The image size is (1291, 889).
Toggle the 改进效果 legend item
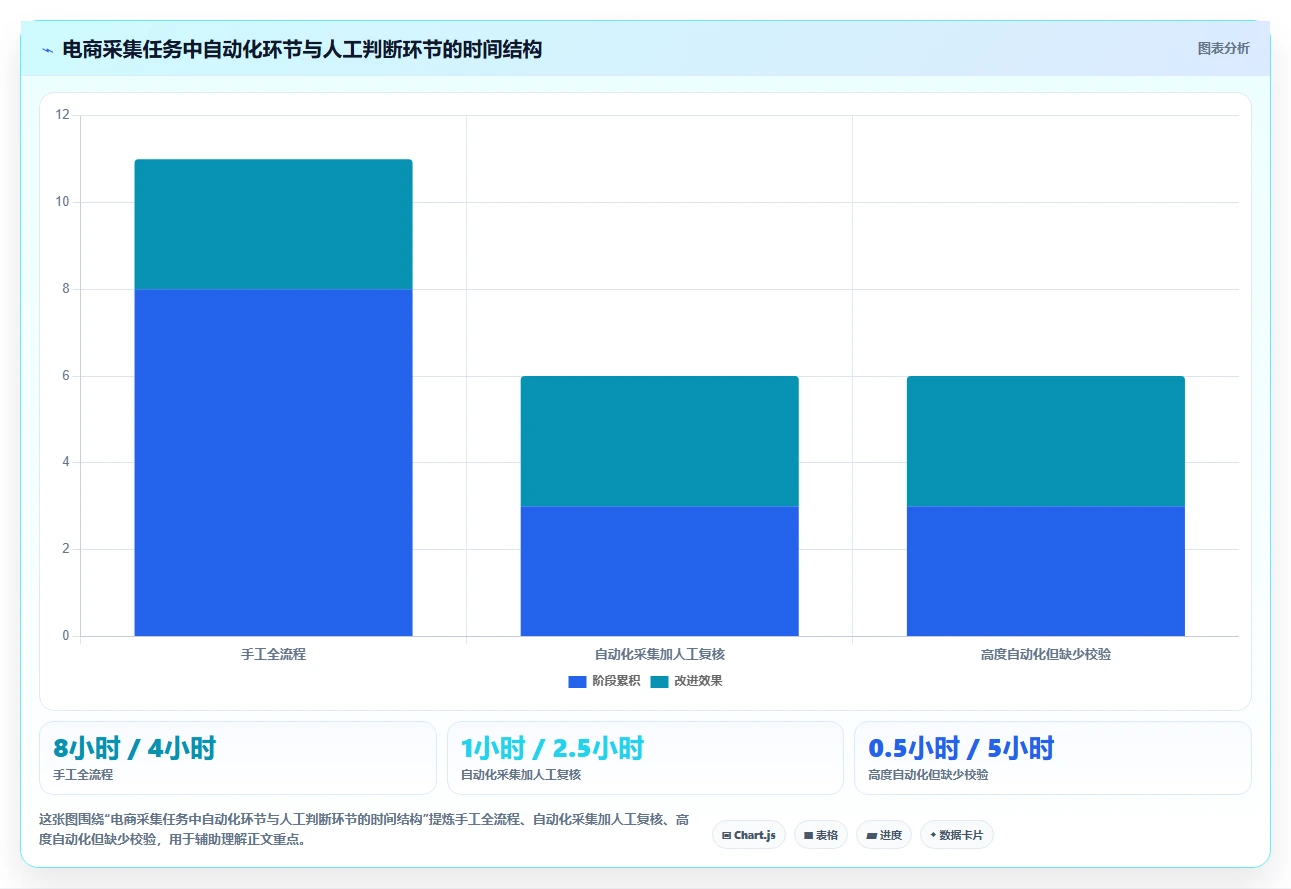(x=686, y=681)
